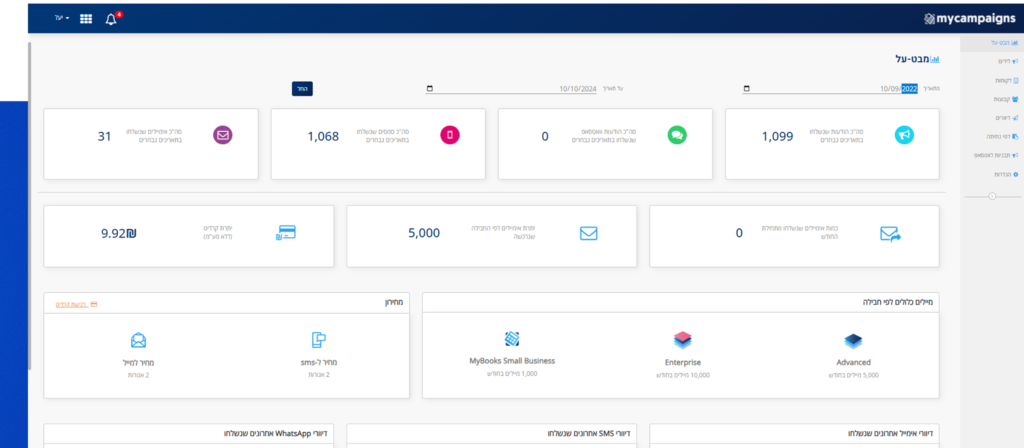This screenshot has width=1024, height=448.
Task: Click דיוורי WhatsApp אחרונים שנשלחו panel heading
Action: (x=276, y=434)
